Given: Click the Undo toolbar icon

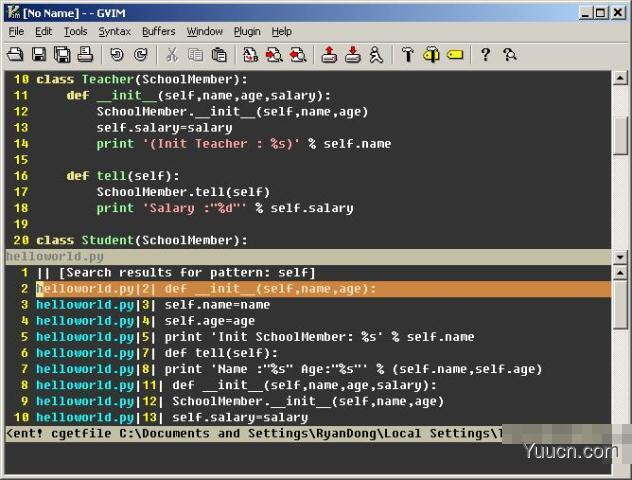Looking at the screenshot, I should coord(117,54).
